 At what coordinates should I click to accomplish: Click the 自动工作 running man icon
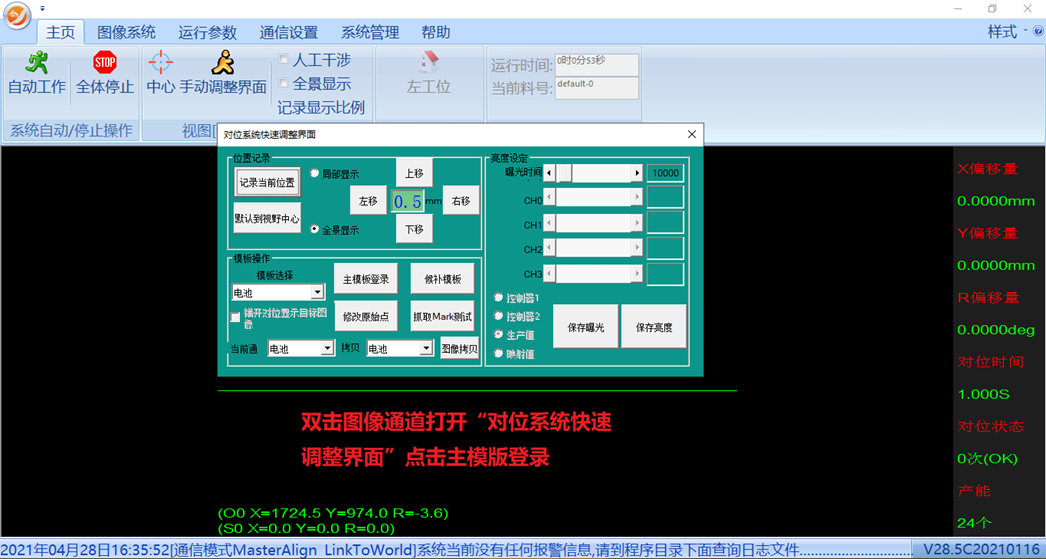(37, 62)
